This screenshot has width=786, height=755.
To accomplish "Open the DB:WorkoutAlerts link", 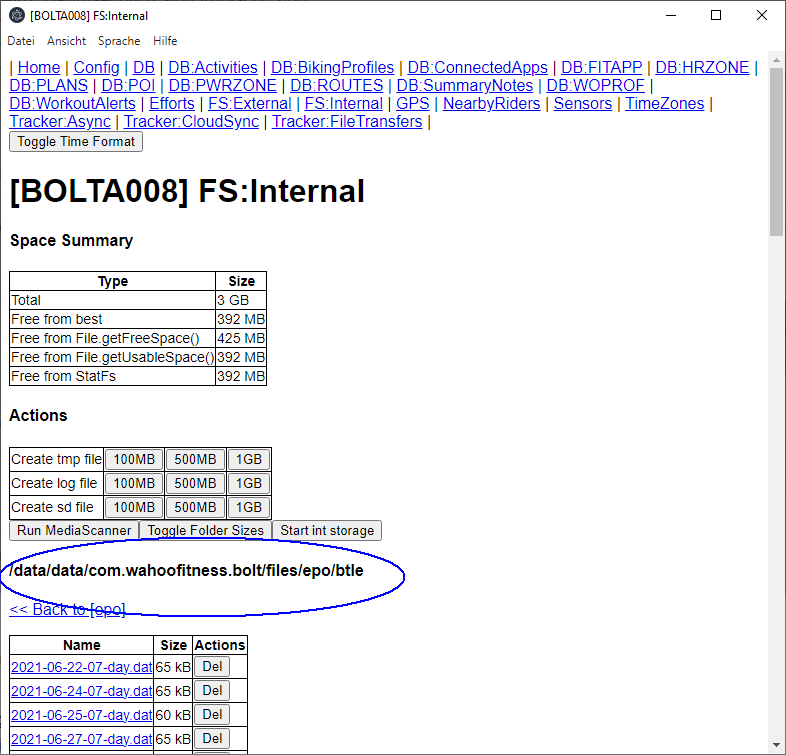I will pos(72,103).
